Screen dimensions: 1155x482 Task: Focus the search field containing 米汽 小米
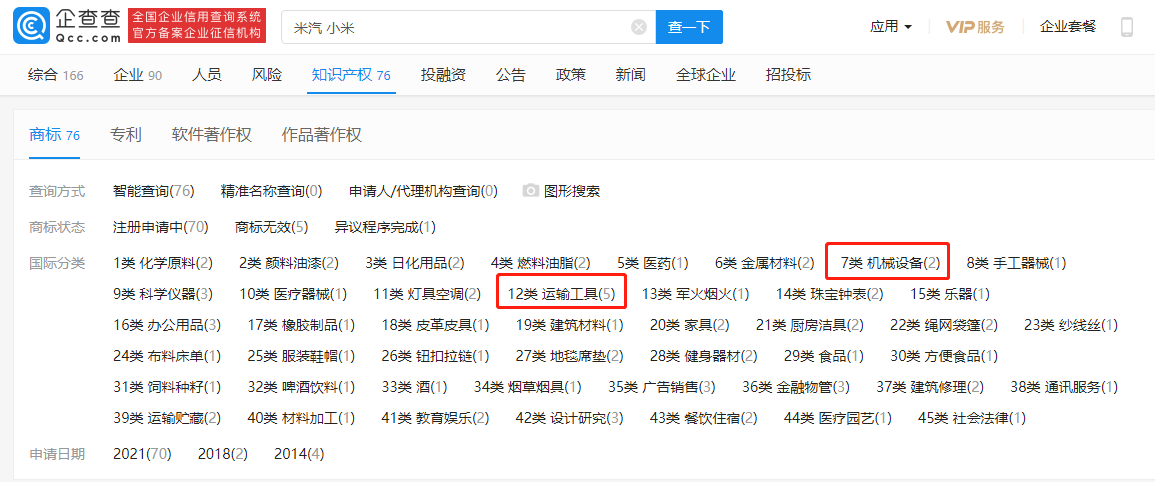(x=468, y=27)
